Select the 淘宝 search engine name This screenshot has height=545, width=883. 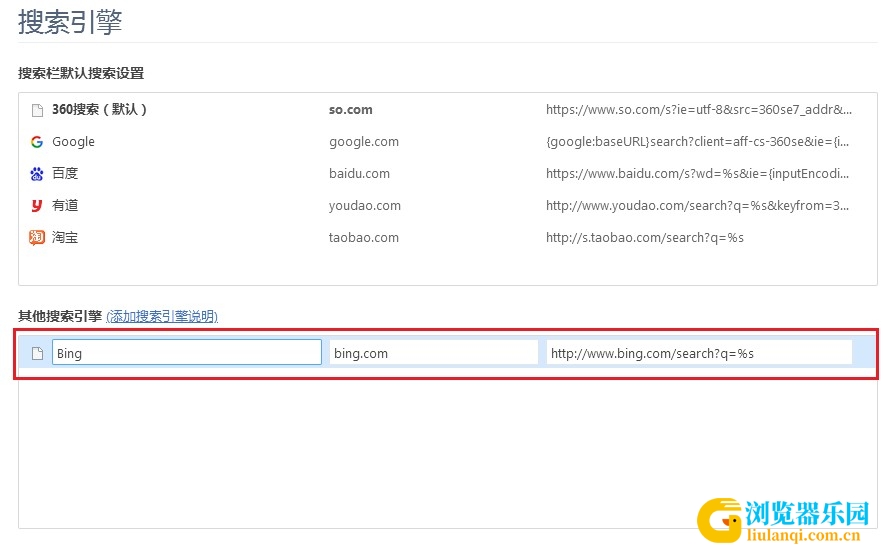click(x=65, y=238)
